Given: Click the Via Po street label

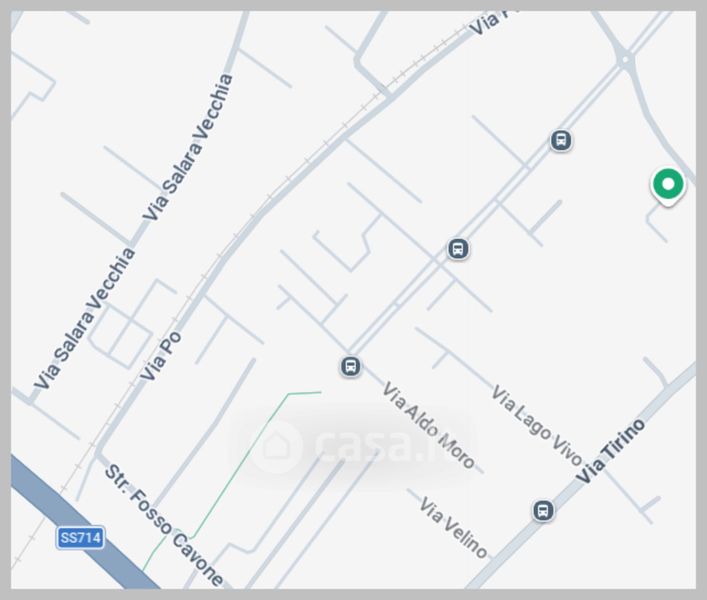Looking at the screenshot, I should (x=160, y=356).
